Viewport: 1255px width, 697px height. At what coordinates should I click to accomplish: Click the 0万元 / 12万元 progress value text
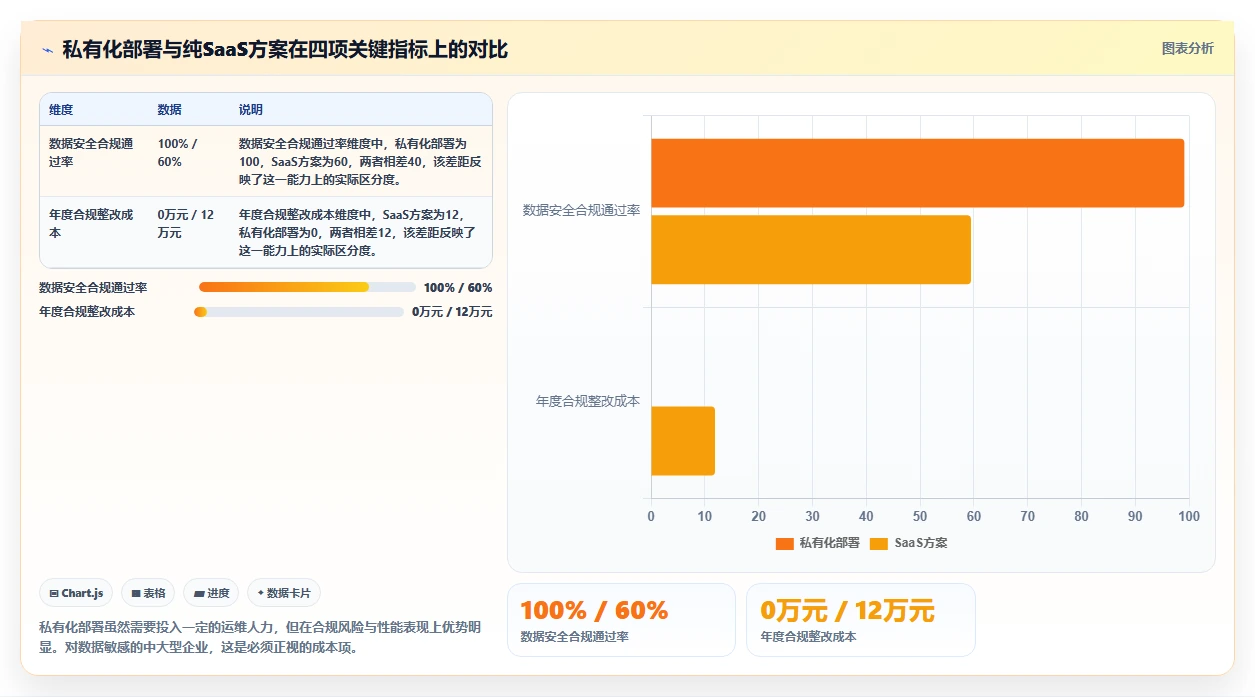[452, 312]
